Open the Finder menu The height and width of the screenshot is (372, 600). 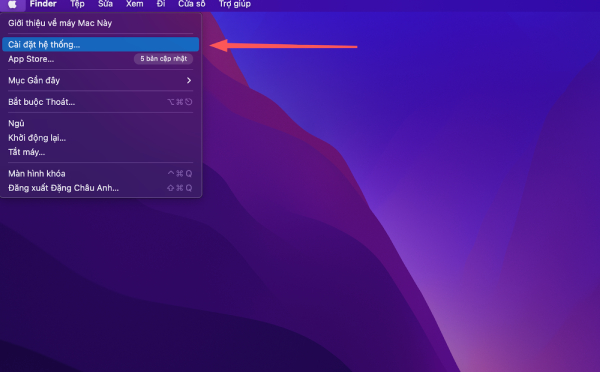[43, 4]
